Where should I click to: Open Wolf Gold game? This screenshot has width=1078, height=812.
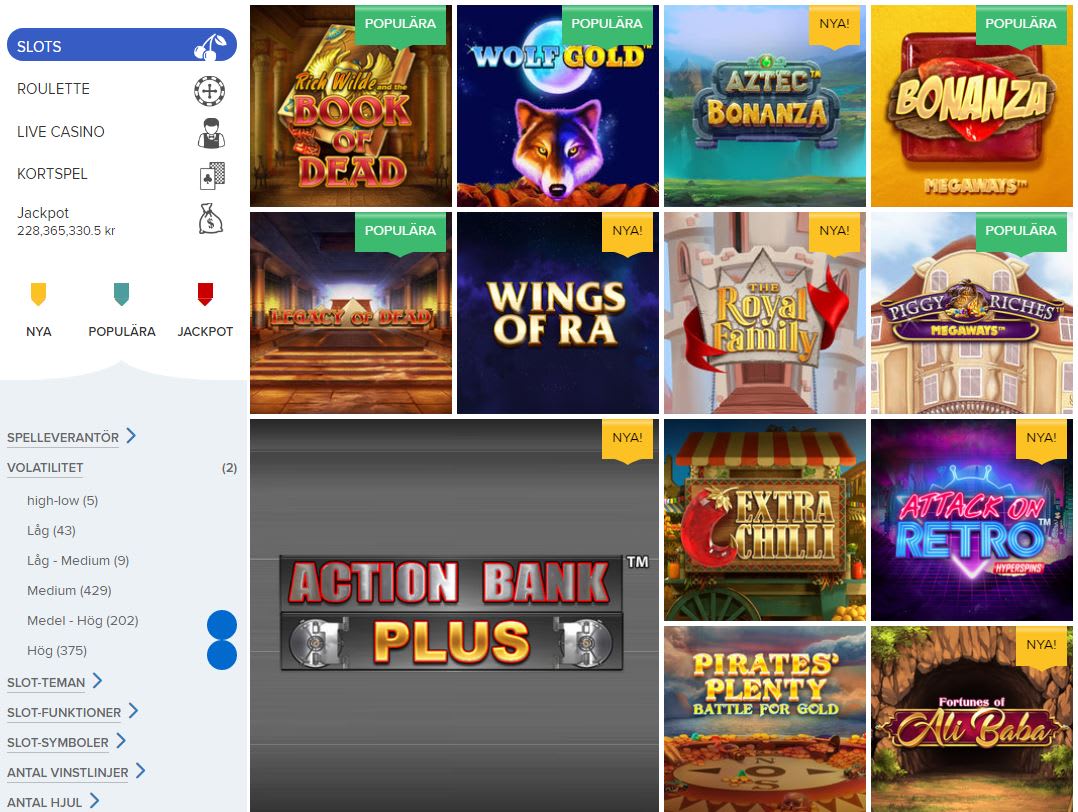pyautogui.click(x=558, y=106)
